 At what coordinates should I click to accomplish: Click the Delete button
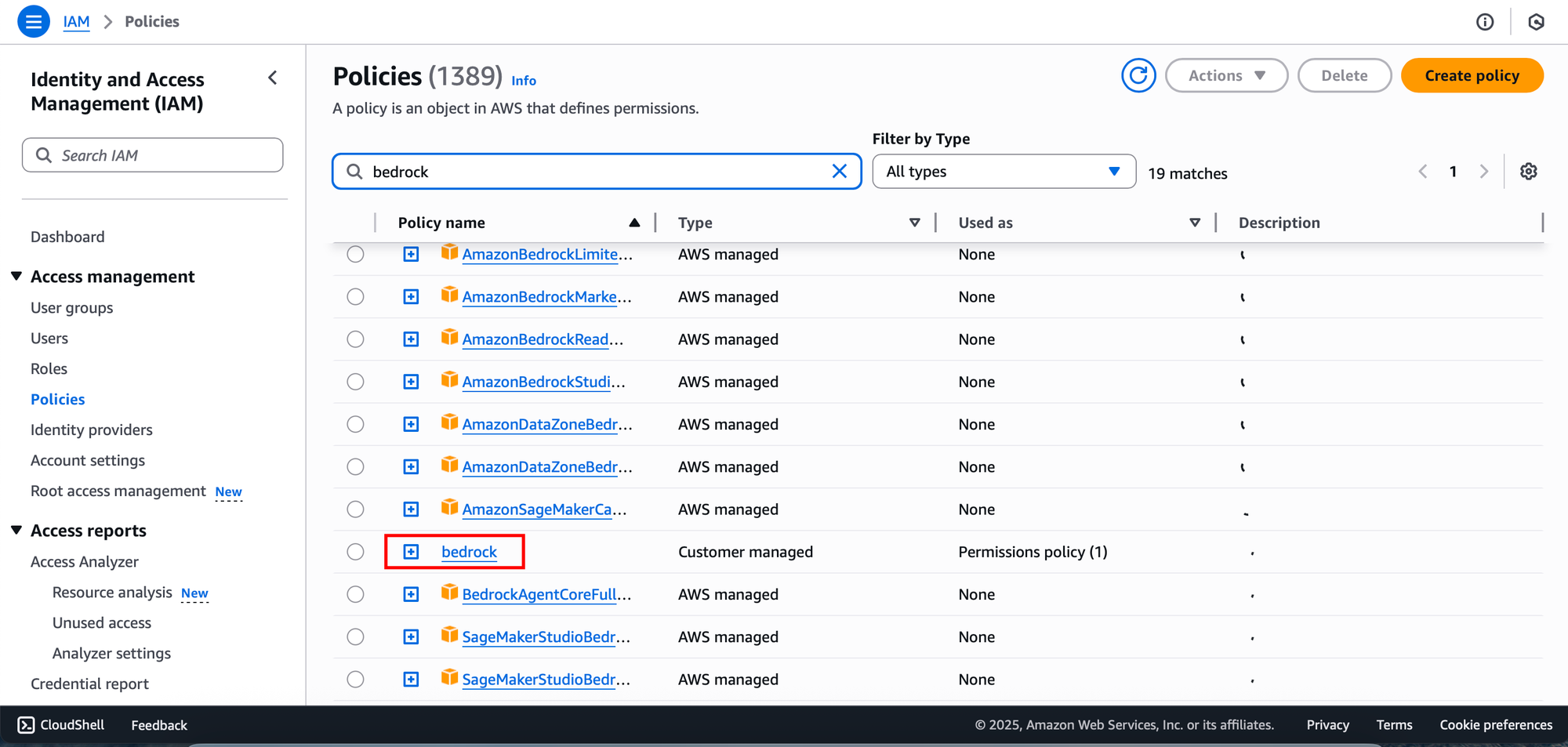1345,75
